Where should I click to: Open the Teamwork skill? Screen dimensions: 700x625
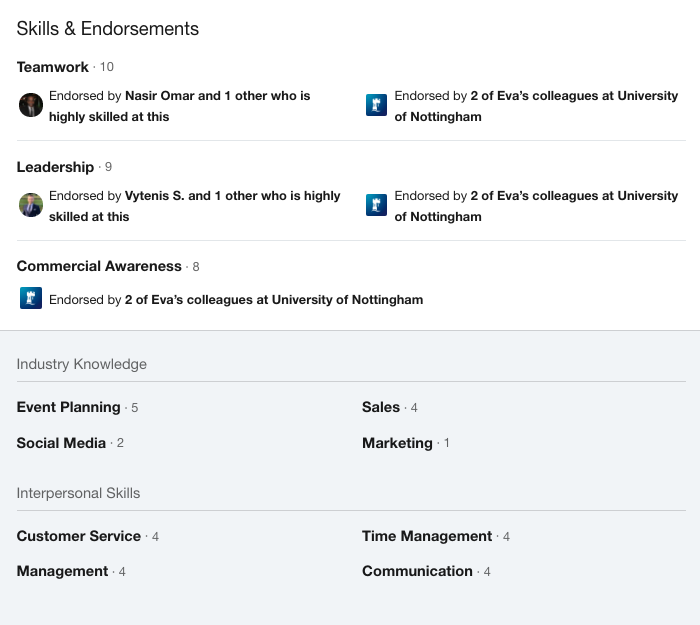(x=53, y=67)
